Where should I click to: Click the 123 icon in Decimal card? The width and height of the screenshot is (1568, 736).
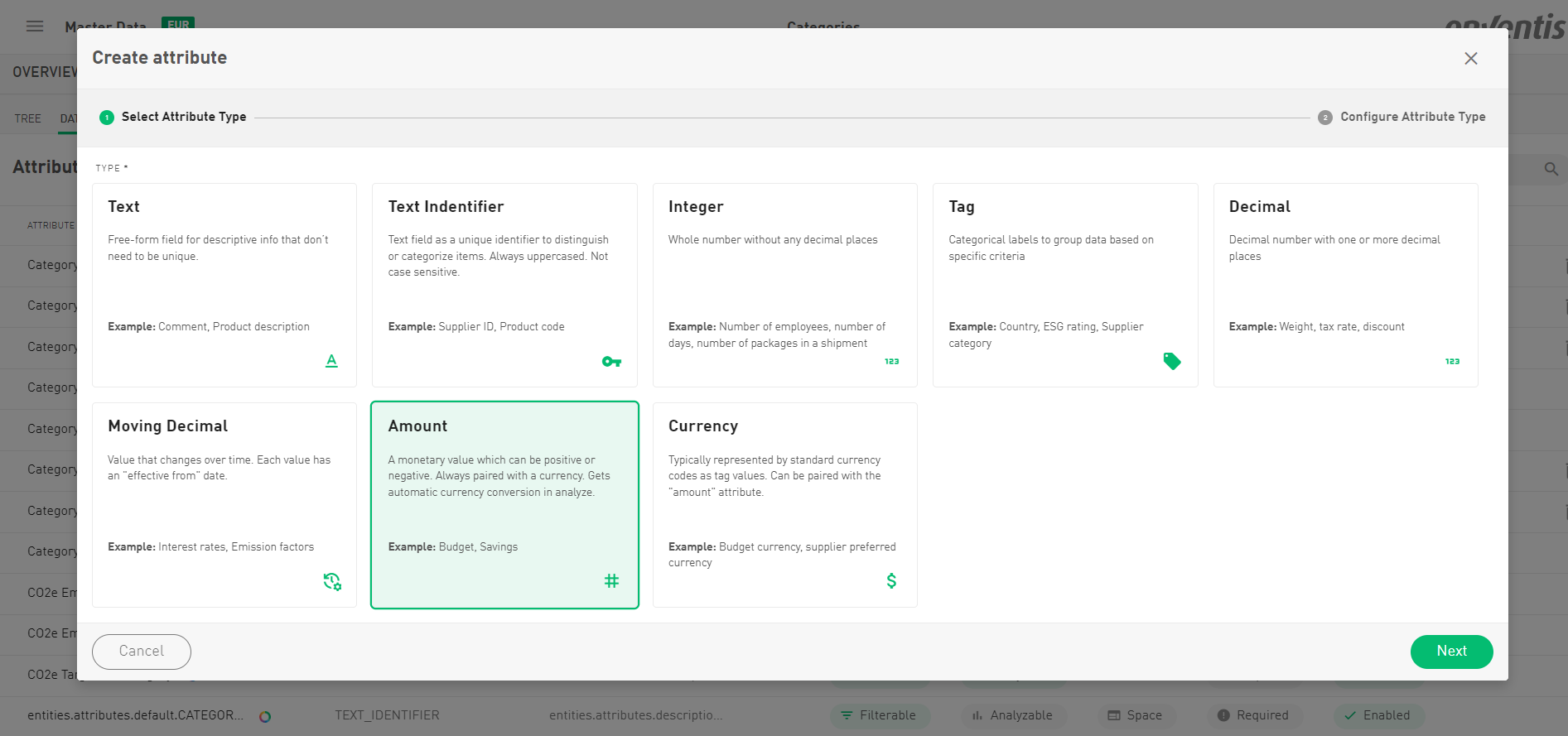click(1452, 362)
